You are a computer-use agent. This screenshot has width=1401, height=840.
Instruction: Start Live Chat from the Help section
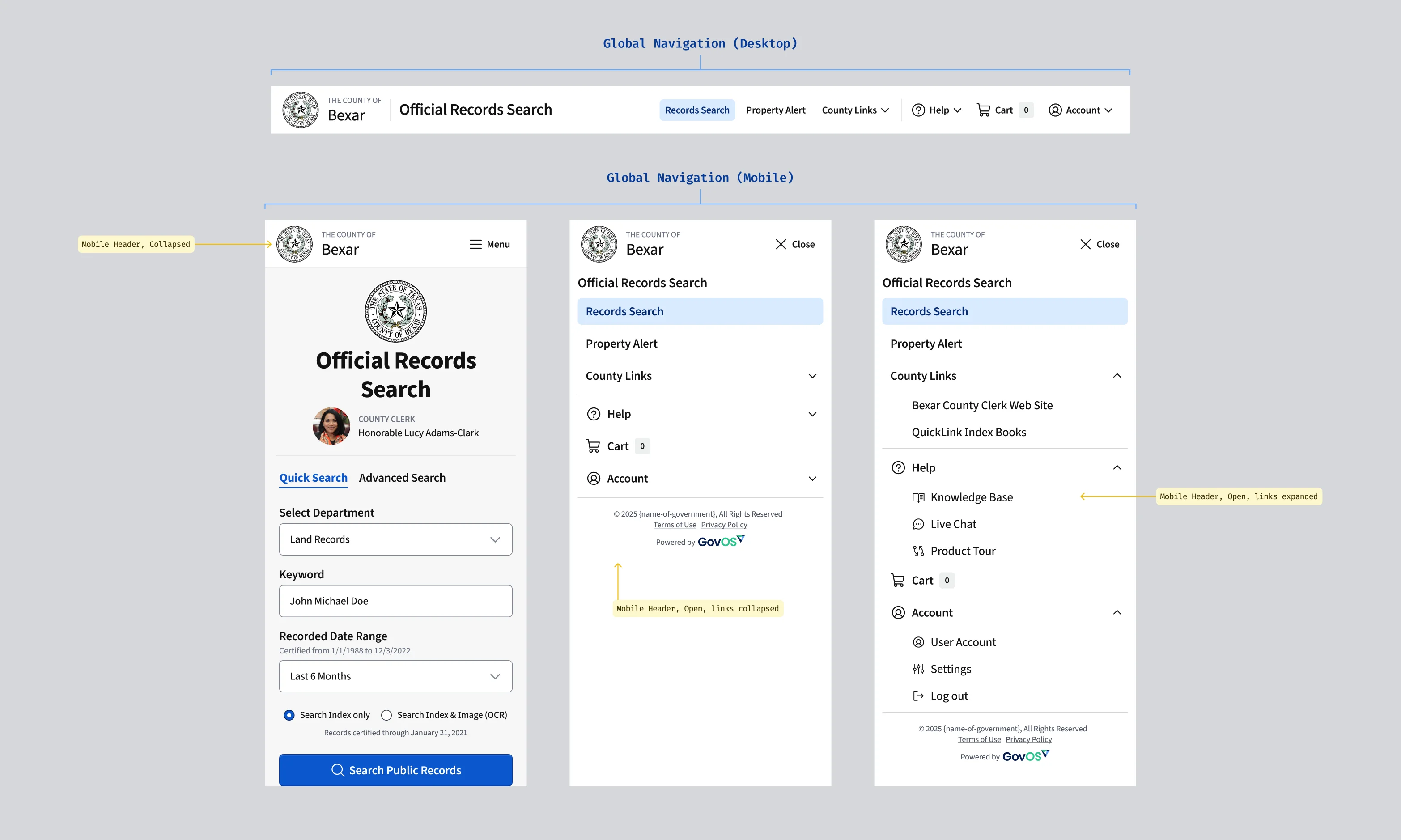coord(918,524)
